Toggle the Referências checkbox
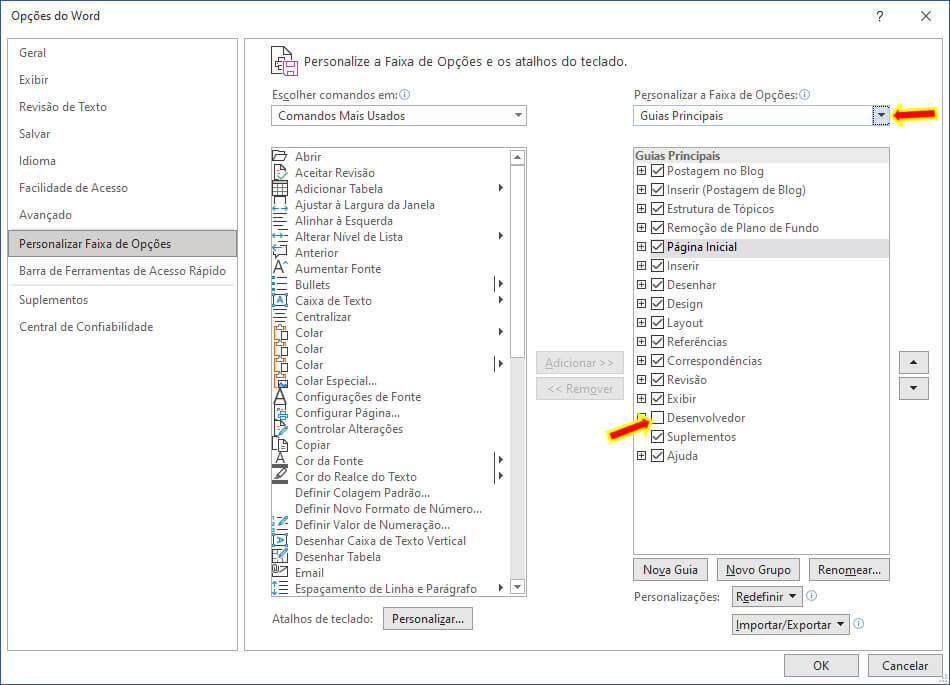 tap(657, 342)
